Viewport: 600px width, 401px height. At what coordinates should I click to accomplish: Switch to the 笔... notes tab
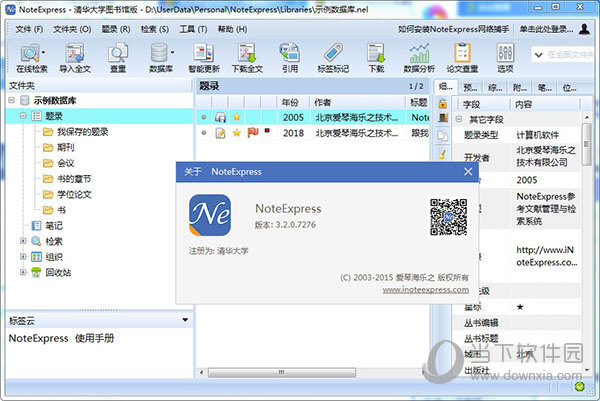545,88
